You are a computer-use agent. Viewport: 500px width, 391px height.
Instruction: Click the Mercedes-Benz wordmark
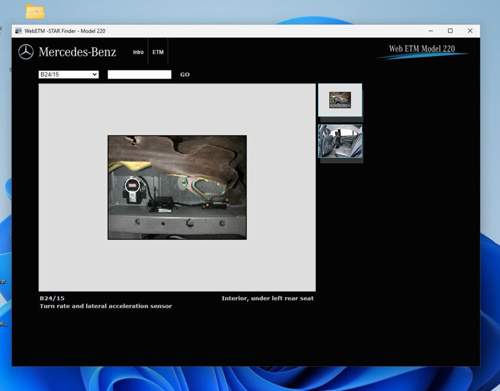77,52
